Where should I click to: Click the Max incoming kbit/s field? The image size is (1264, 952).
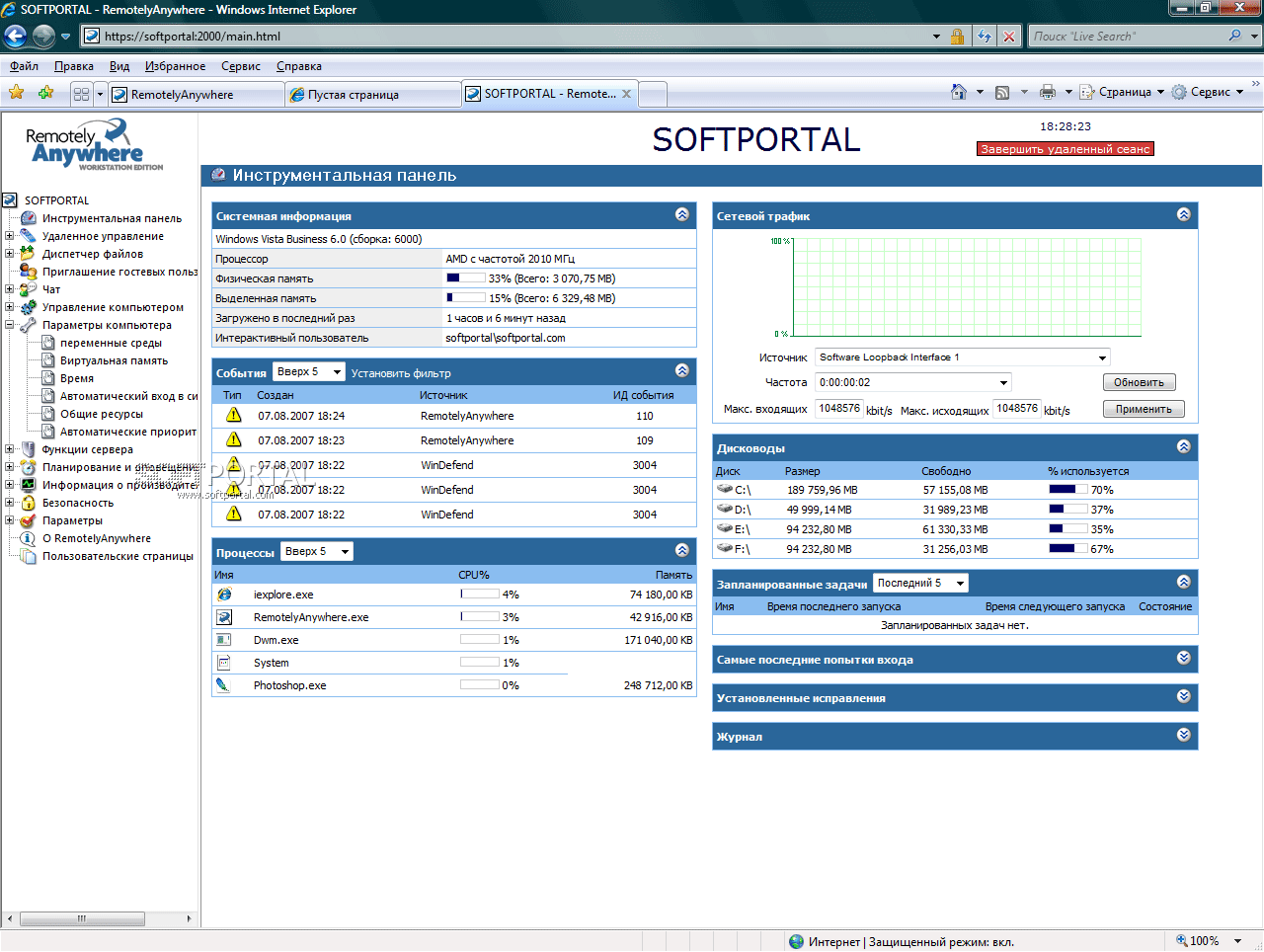coord(838,409)
